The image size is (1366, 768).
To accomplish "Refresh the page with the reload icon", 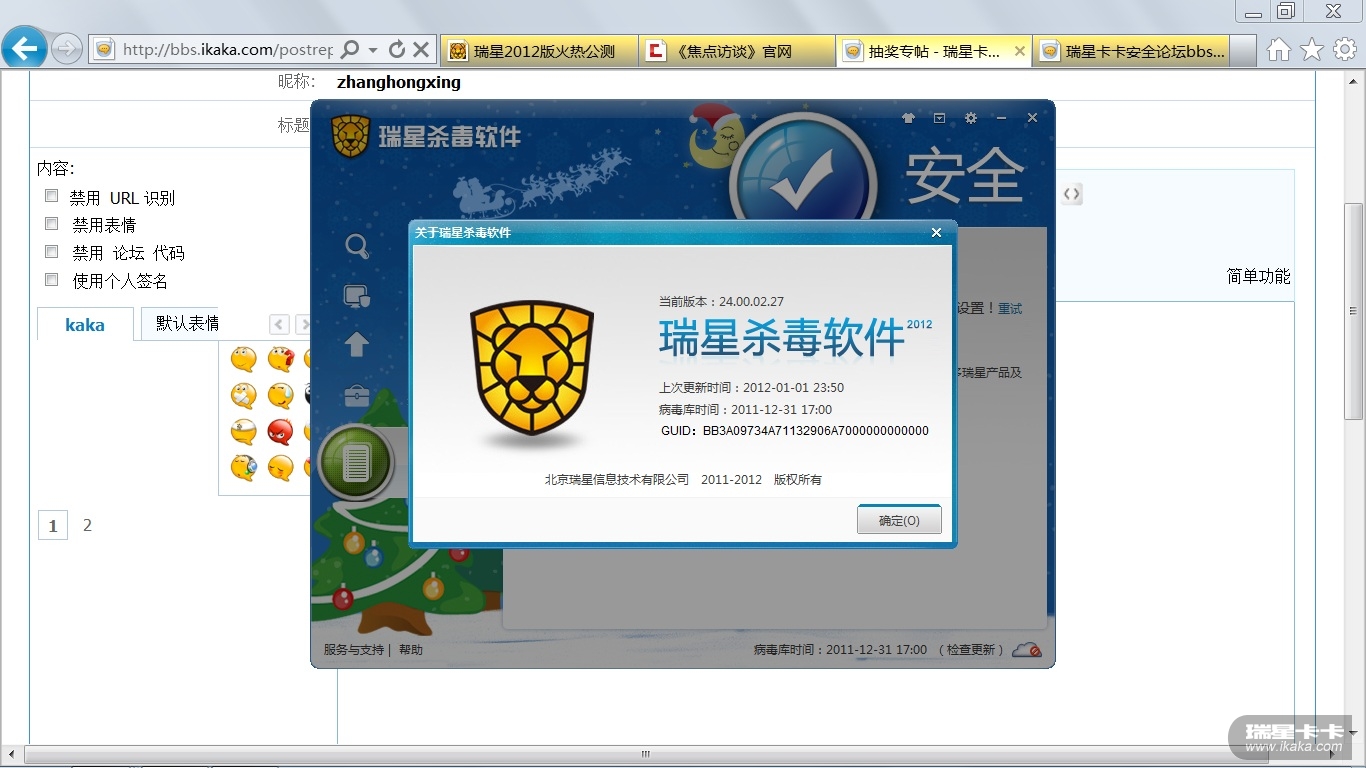I will point(397,49).
